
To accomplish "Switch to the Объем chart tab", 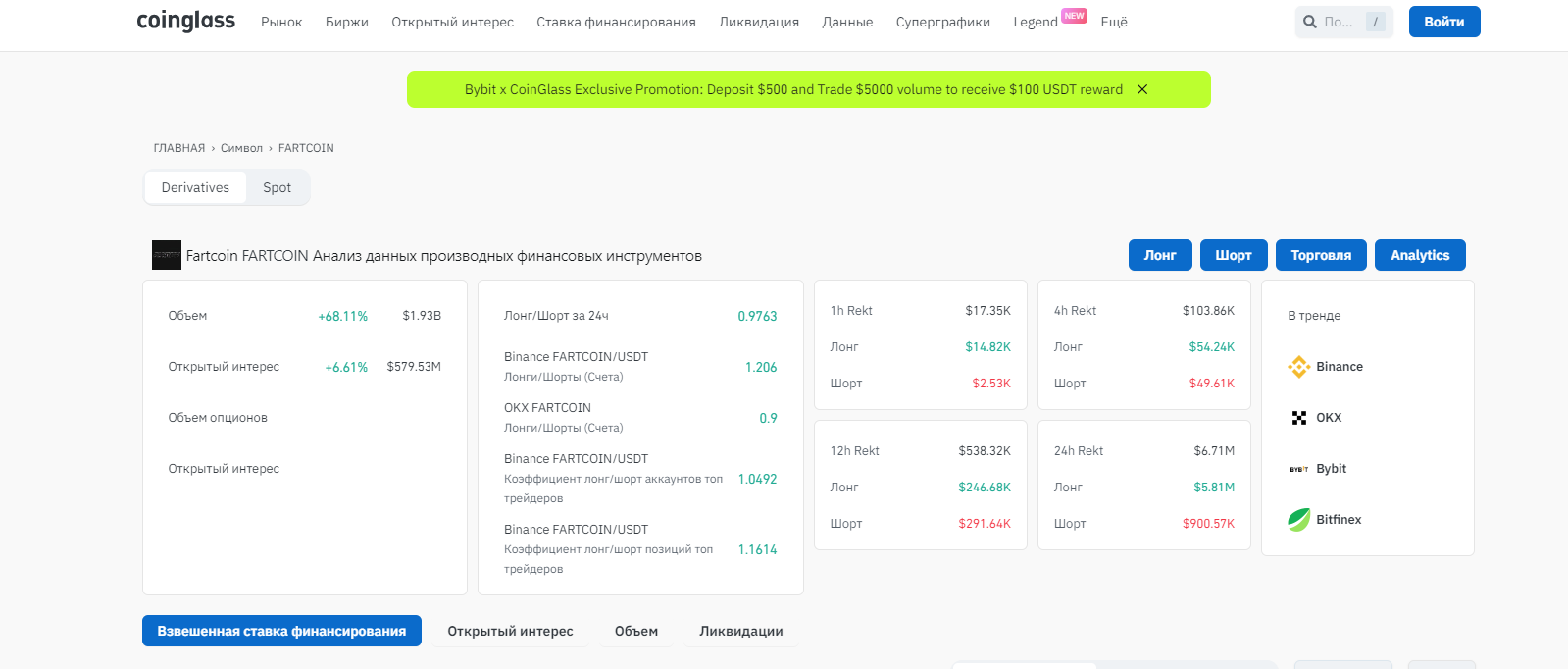I will pyautogui.click(x=636, y=631).
